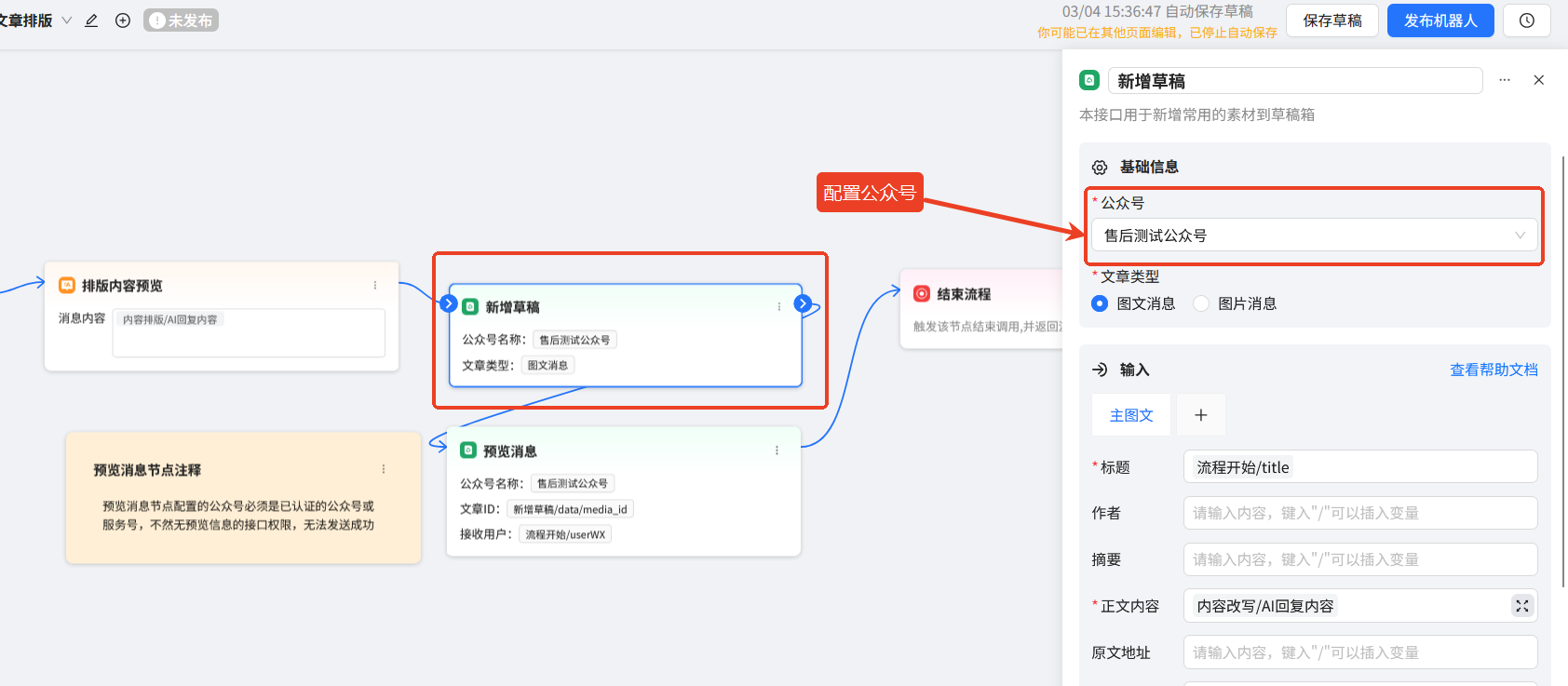This screenshot has height=686, width=1568.
Task: Add a new article tab with the plus
Action: tap(1201, 415)
